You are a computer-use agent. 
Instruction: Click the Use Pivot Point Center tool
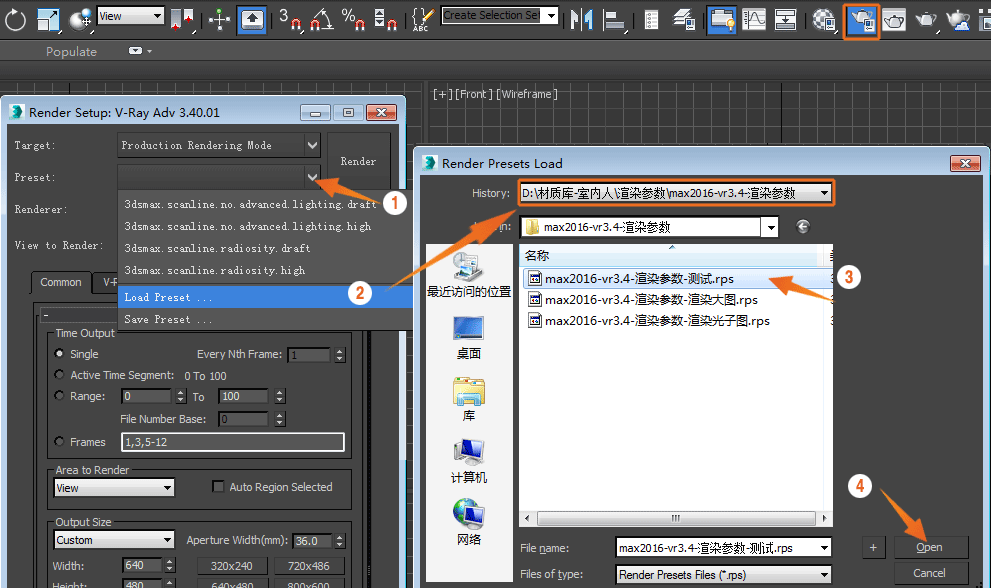pos(182,20)
